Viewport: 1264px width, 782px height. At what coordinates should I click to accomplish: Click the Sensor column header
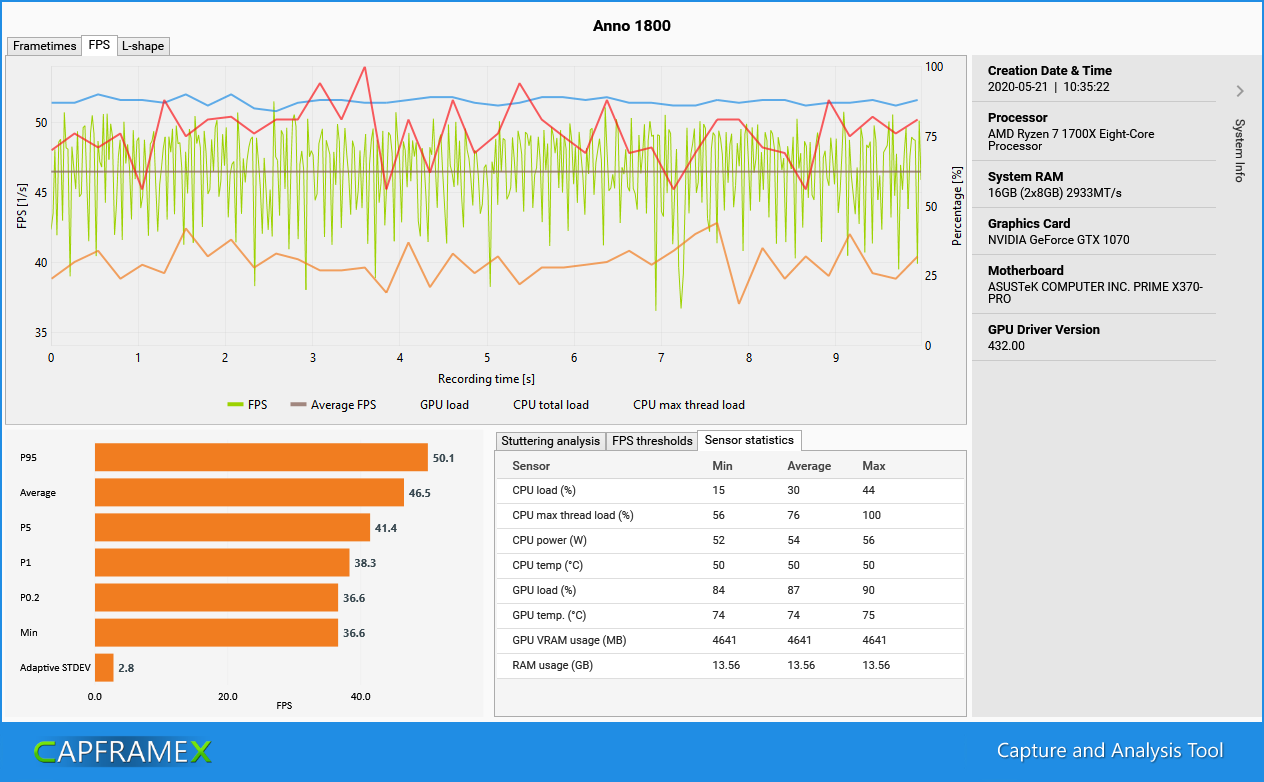531,466
